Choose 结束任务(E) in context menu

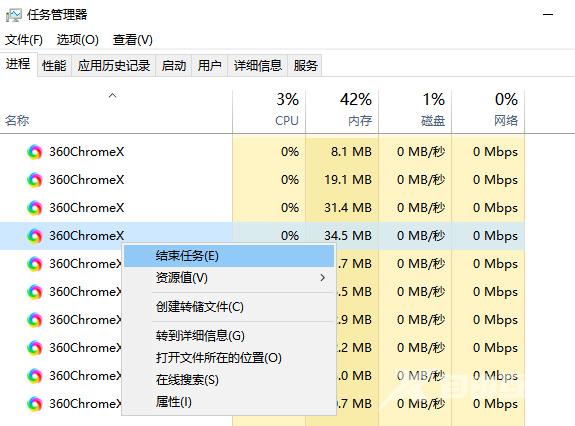(x=229, y=256)
